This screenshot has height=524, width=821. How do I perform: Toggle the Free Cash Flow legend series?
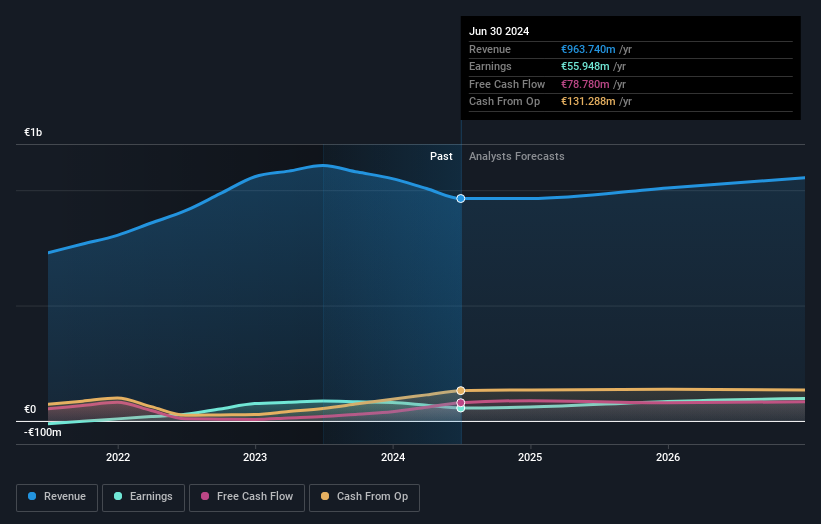click(247, 497)
